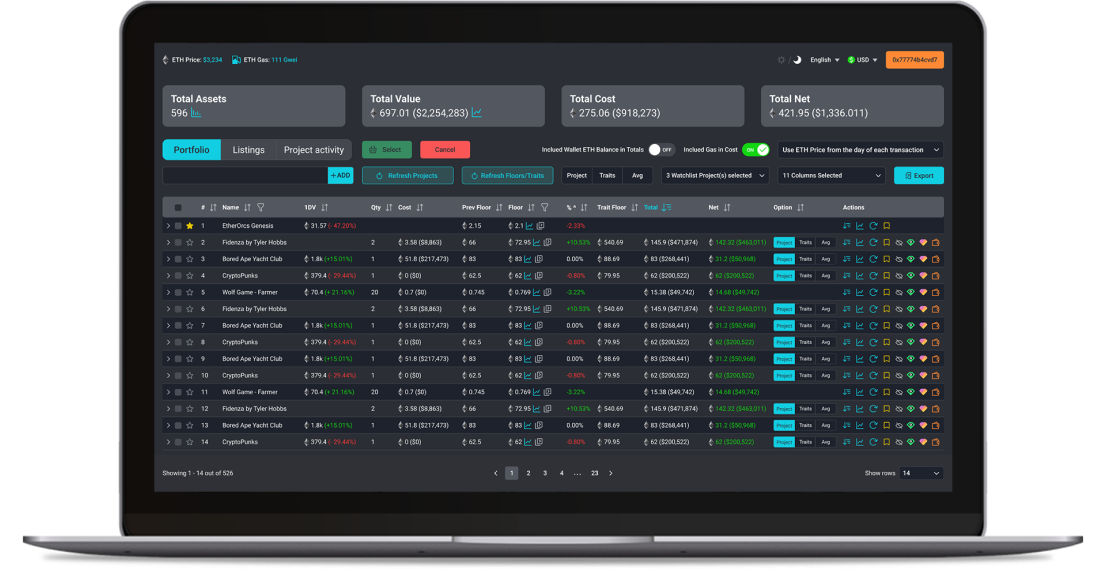The image size is (1106, 582).
Task: Open the English language dropdown
Action: [x=824, y=60]
